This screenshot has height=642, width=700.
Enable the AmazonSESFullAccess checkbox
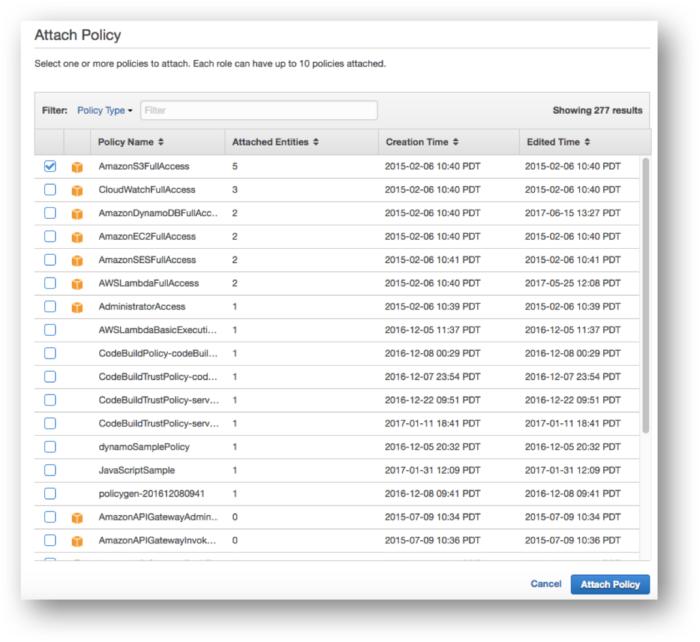[x=50, y=259]
